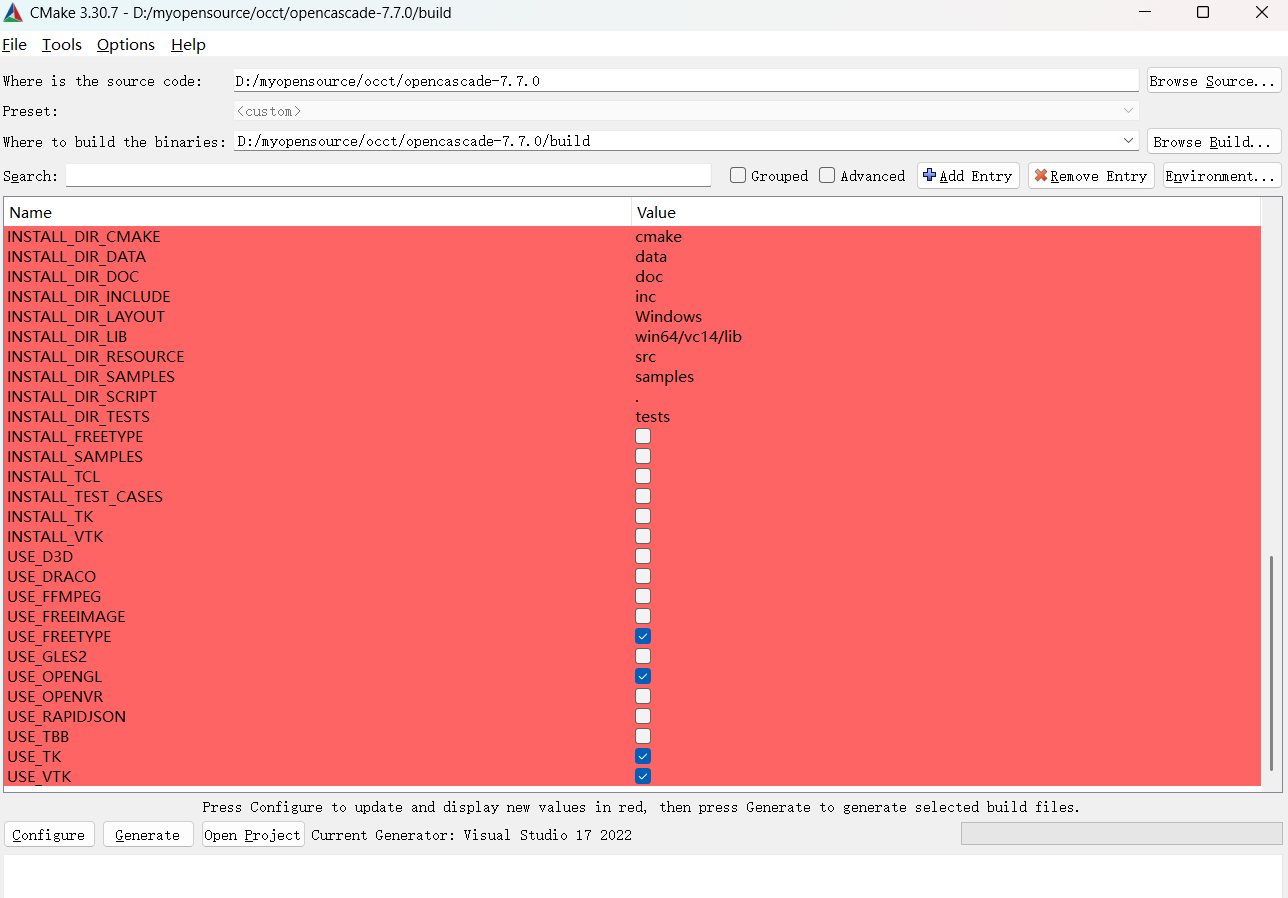Open the Preset dropdown

(x=1128, y=110)
